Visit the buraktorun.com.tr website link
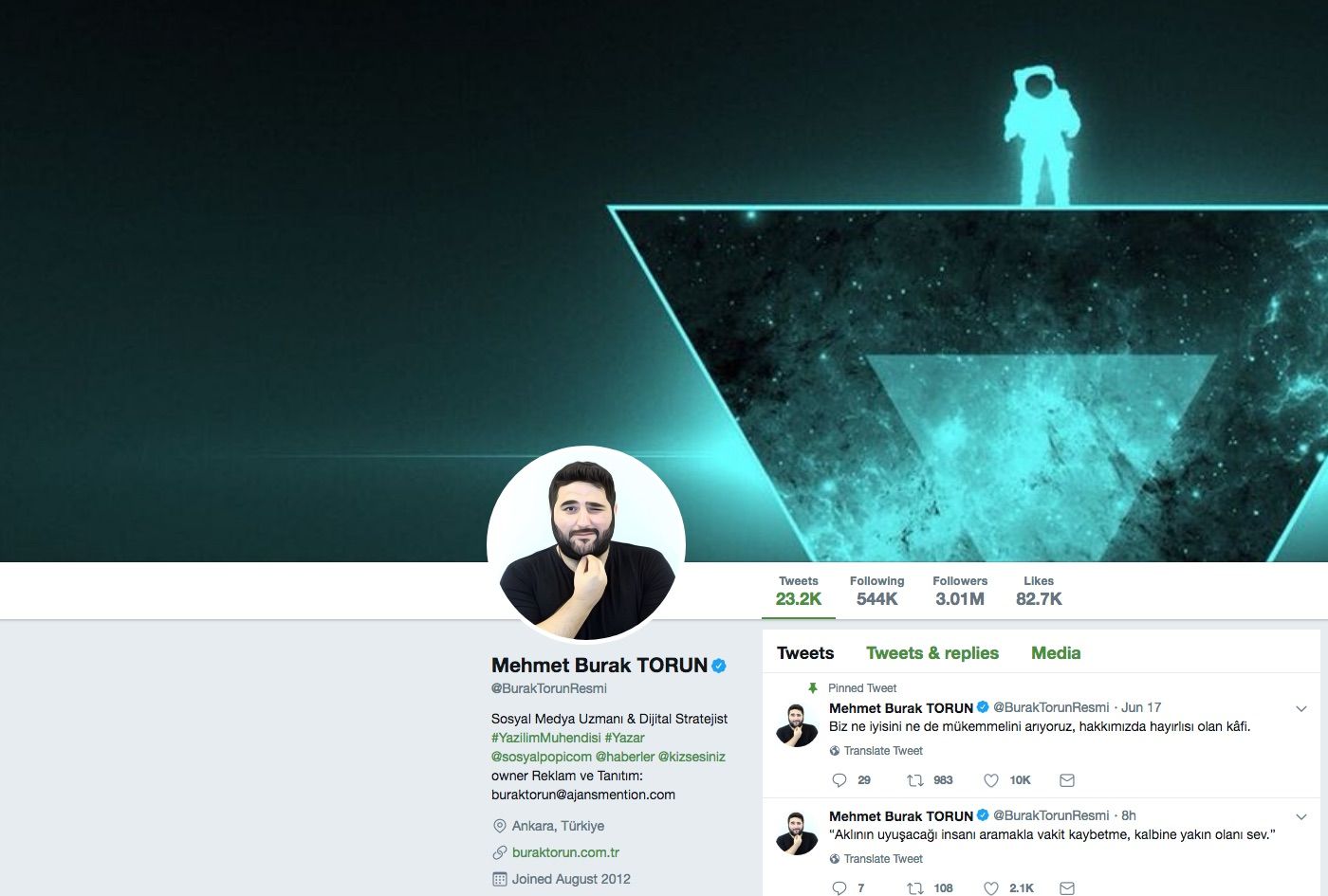The height and width of the screenshot is (896, 1328). click(565, 852)
